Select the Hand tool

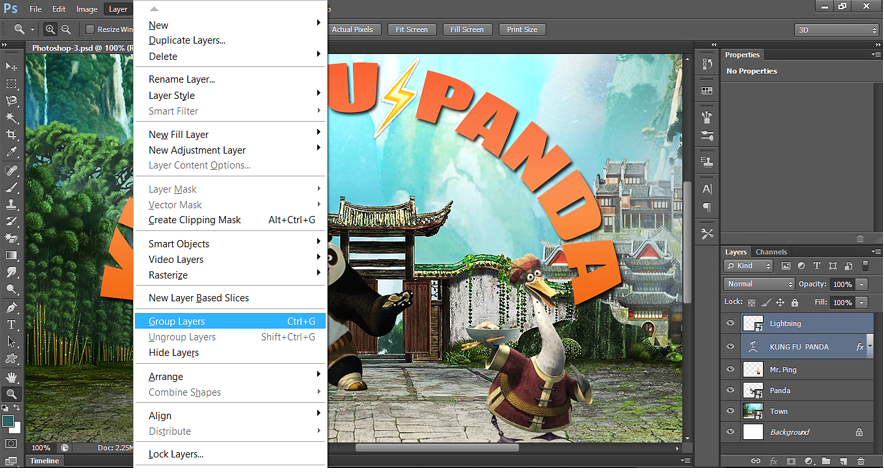(x=11, y=377)
